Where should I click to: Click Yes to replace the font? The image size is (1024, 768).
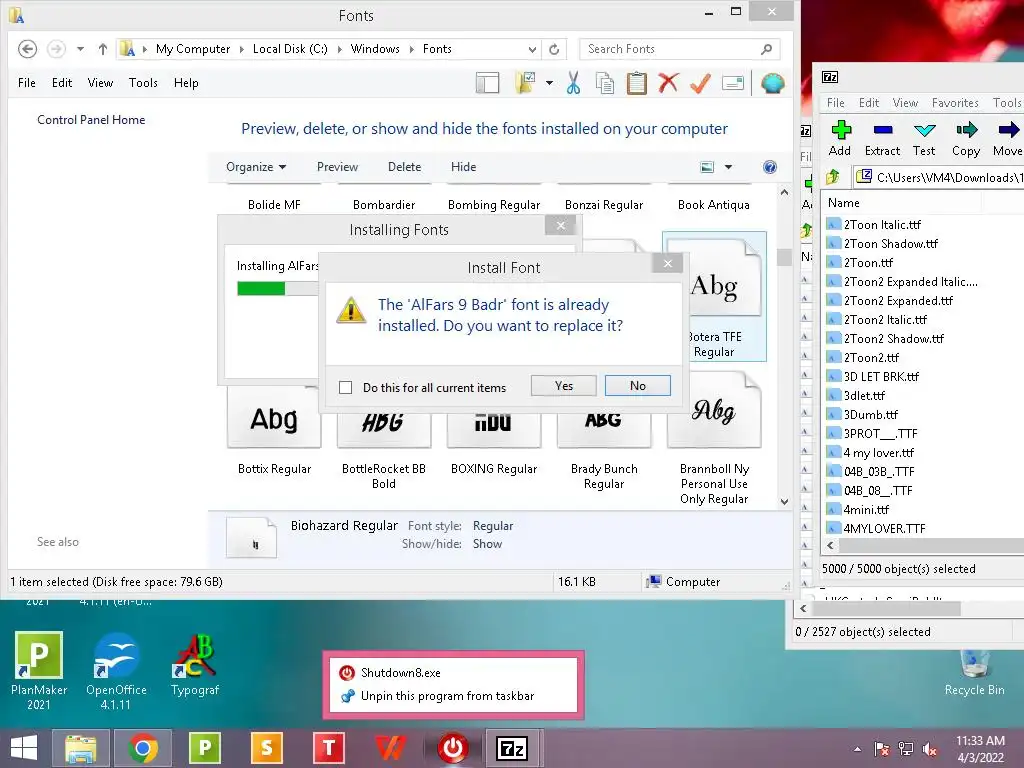tap(564, 385)
